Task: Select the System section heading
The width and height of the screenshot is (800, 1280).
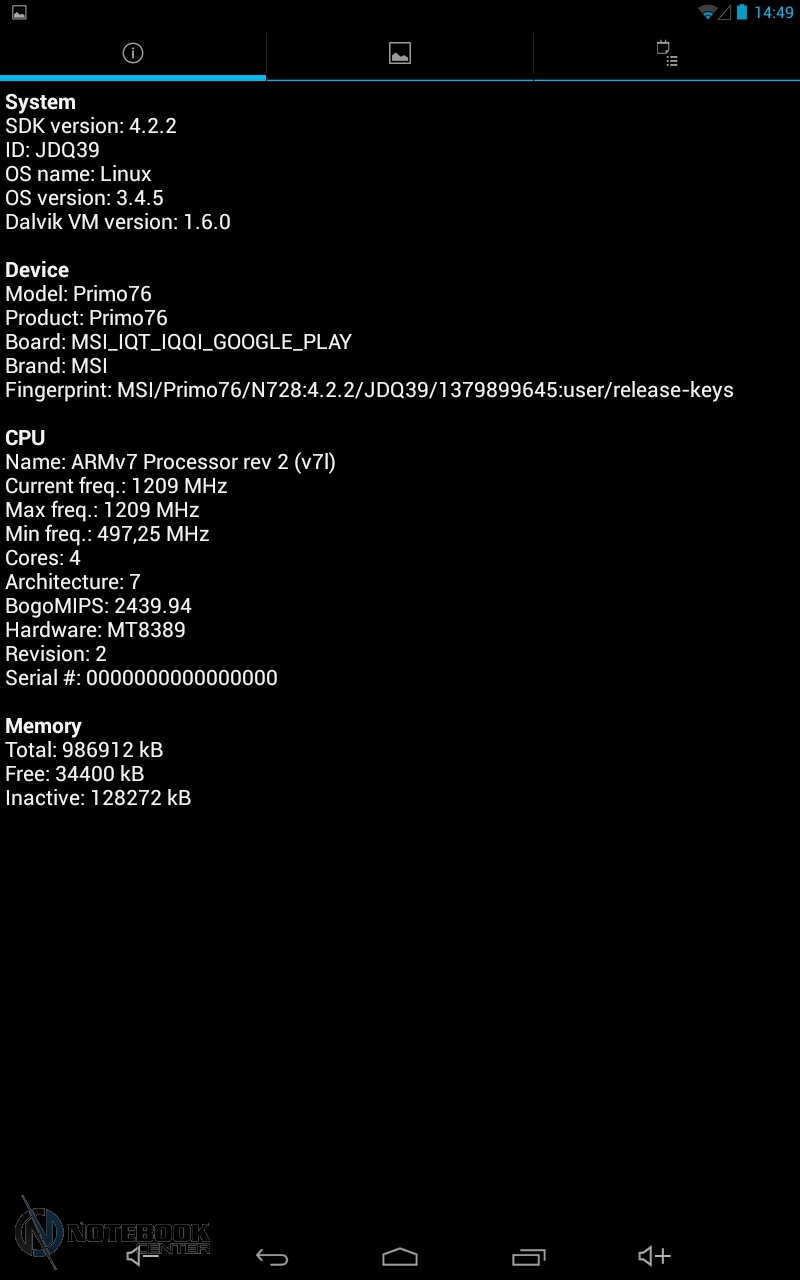Action: tap(41, 102)
